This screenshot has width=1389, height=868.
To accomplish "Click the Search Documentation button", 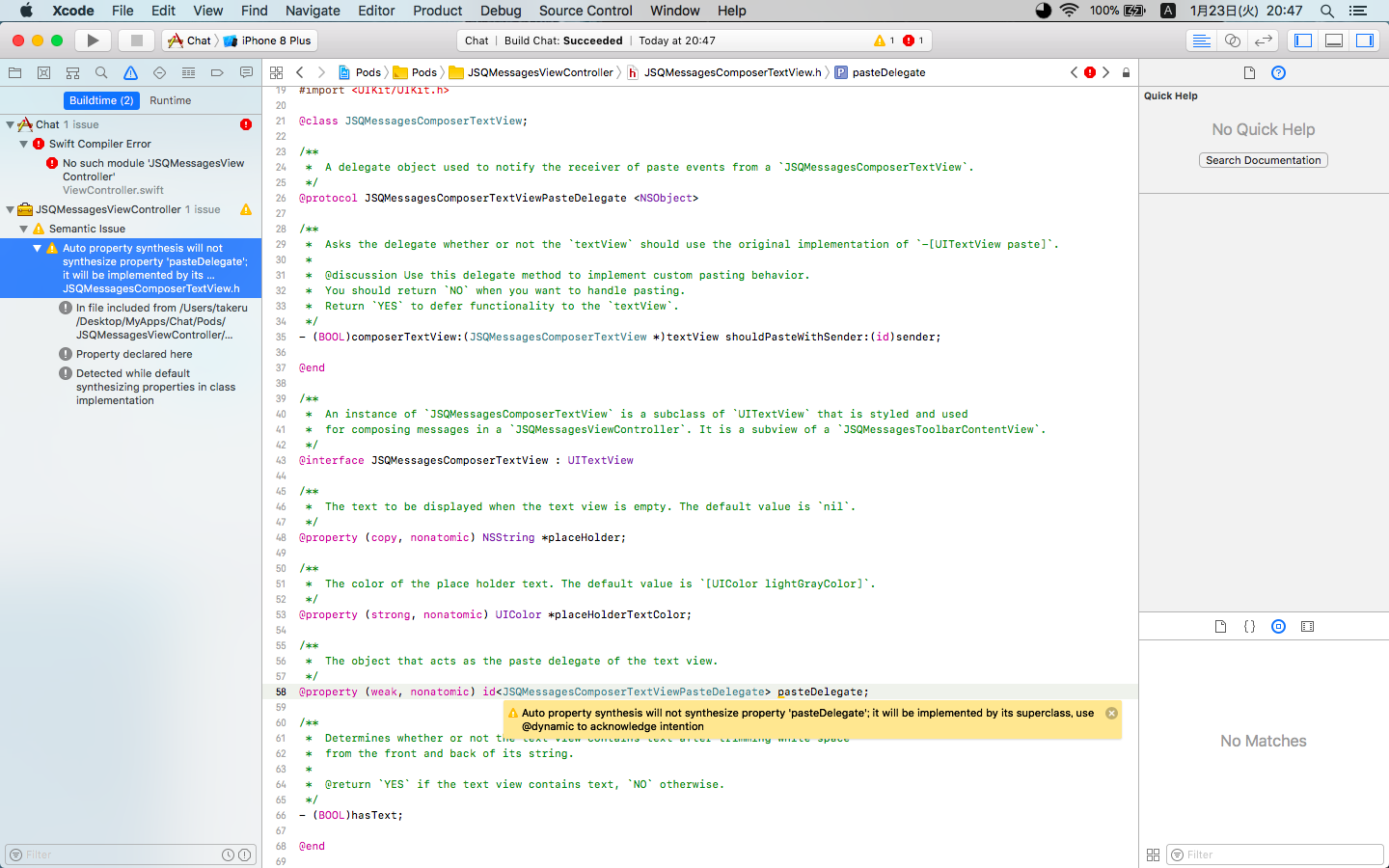I will pos(1263,160).
